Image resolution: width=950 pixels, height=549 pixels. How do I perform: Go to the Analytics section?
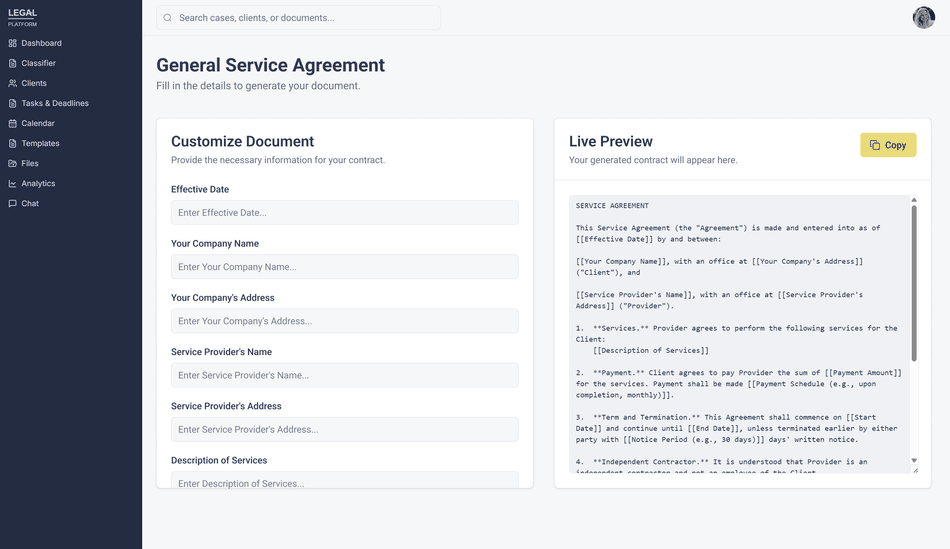tap(38, 183)
